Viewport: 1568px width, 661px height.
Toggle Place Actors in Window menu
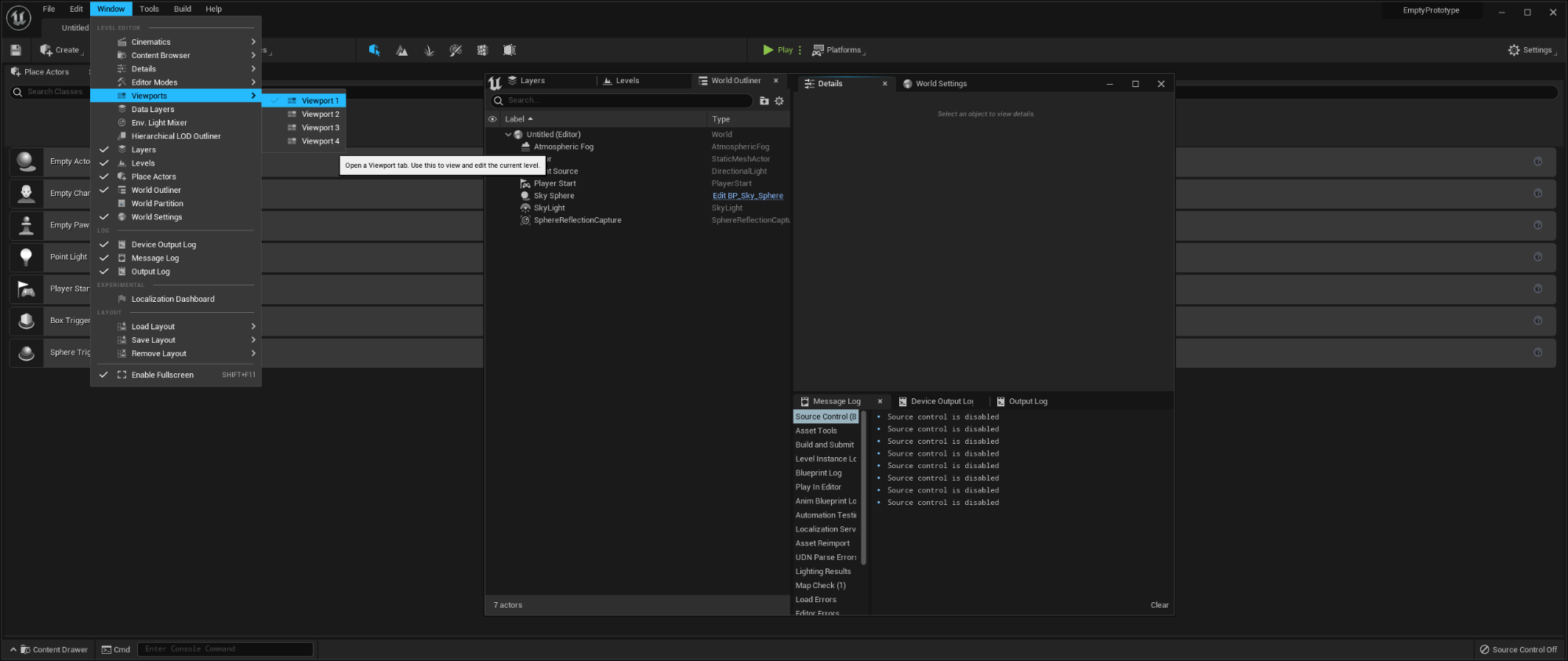pos(176,177)
